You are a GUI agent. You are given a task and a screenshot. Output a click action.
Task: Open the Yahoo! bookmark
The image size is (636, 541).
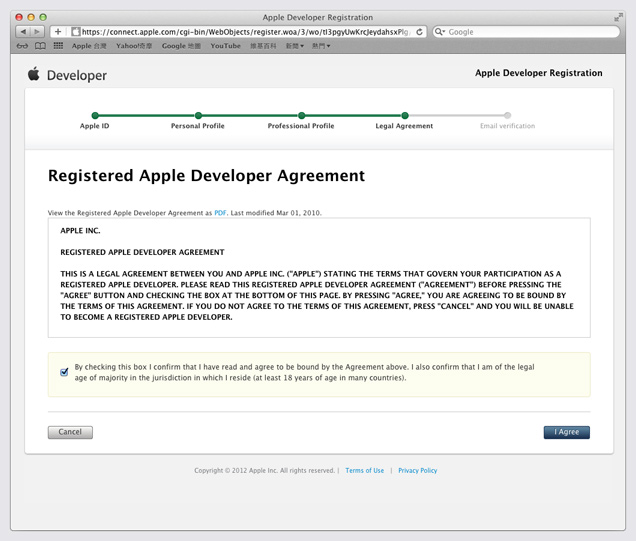134,46
